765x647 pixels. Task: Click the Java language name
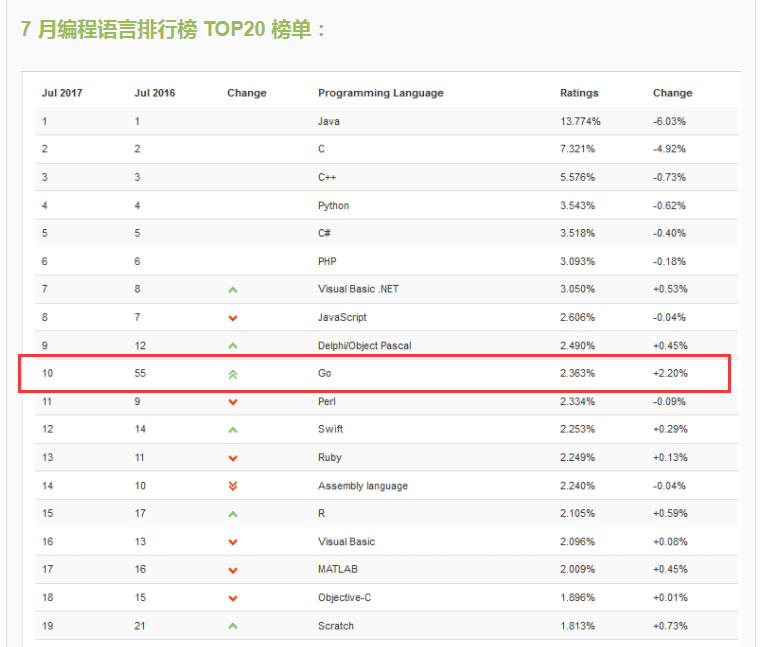328,121
